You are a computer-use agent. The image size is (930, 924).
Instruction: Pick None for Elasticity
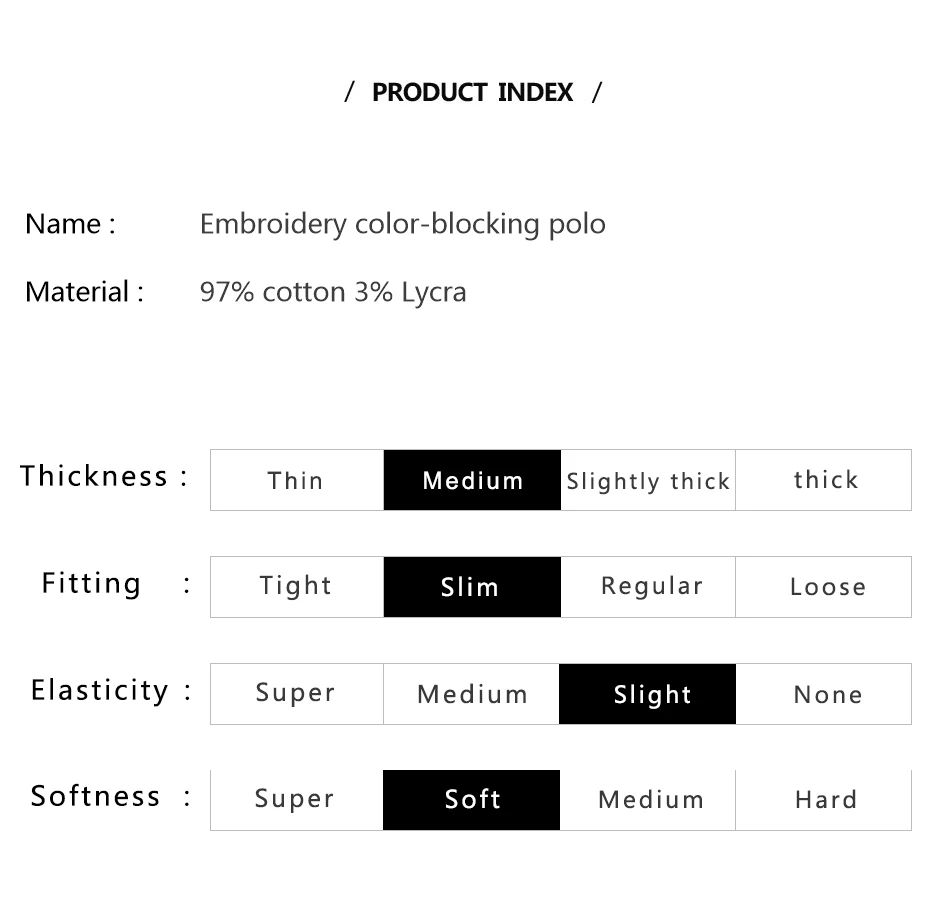click(823, 694)
